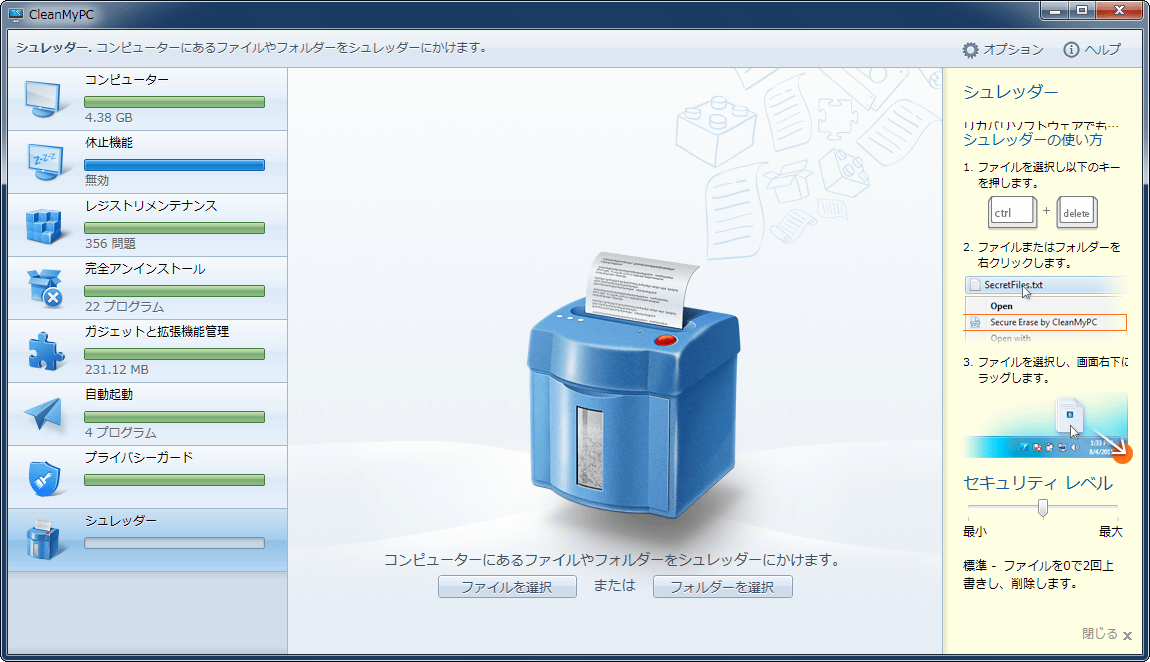Click the 休止機能 blue progress bar
The height and width of the screenshot is (662, 1150).
tap(175, 165)
